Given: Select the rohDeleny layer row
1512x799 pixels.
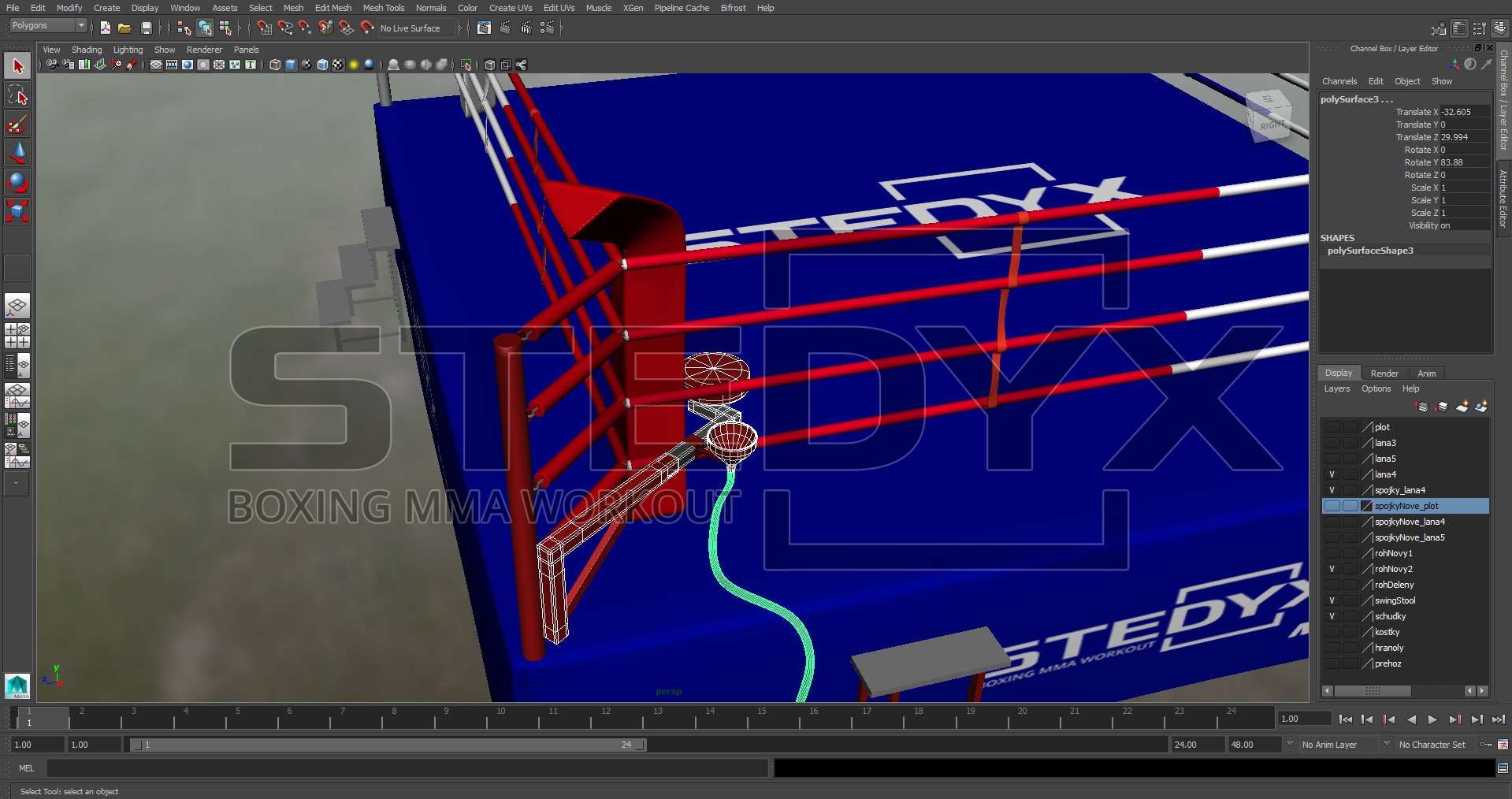Looking at the screenshot, I should click(1406, 585).
